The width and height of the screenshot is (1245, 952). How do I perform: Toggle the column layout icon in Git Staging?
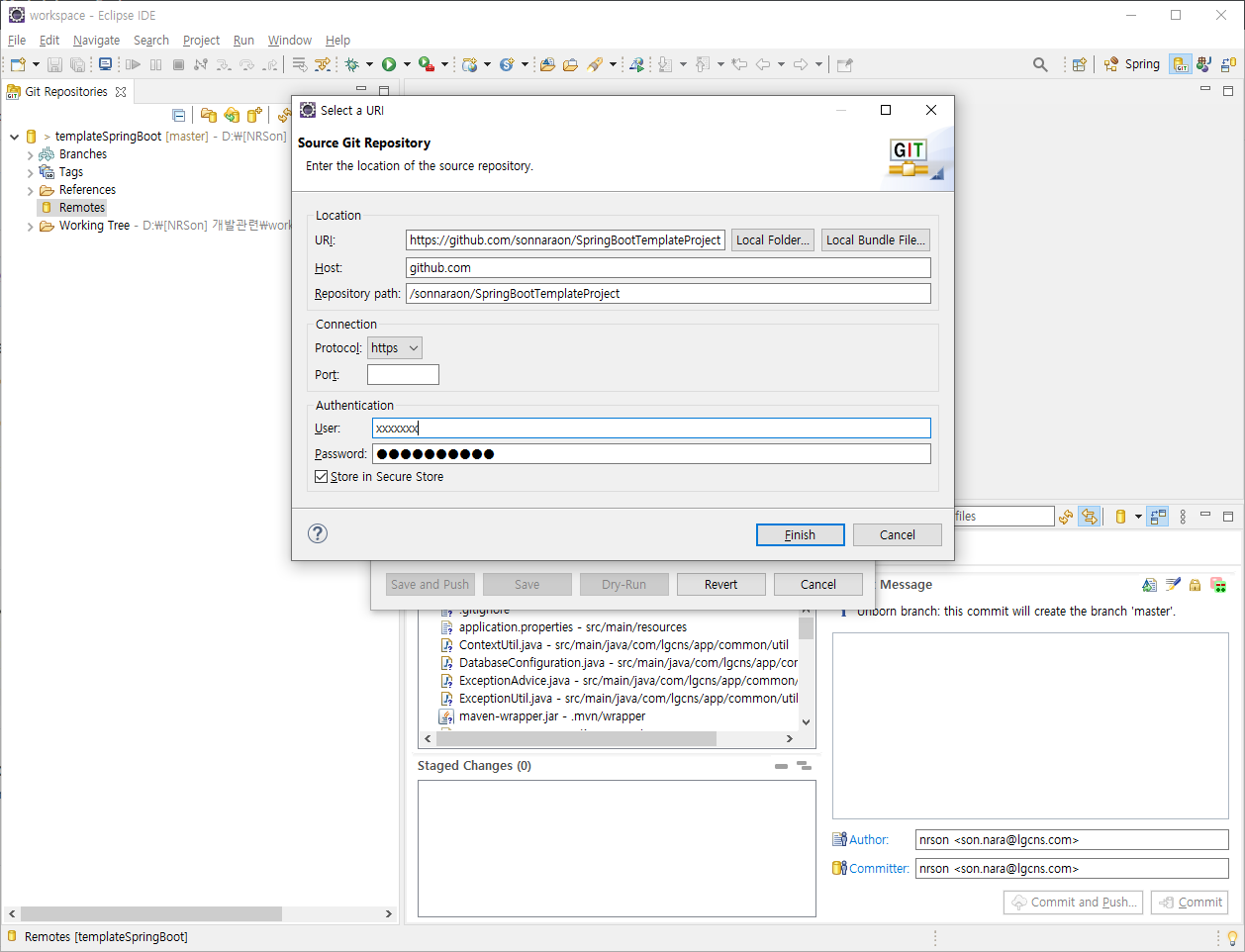[1158, 517]
